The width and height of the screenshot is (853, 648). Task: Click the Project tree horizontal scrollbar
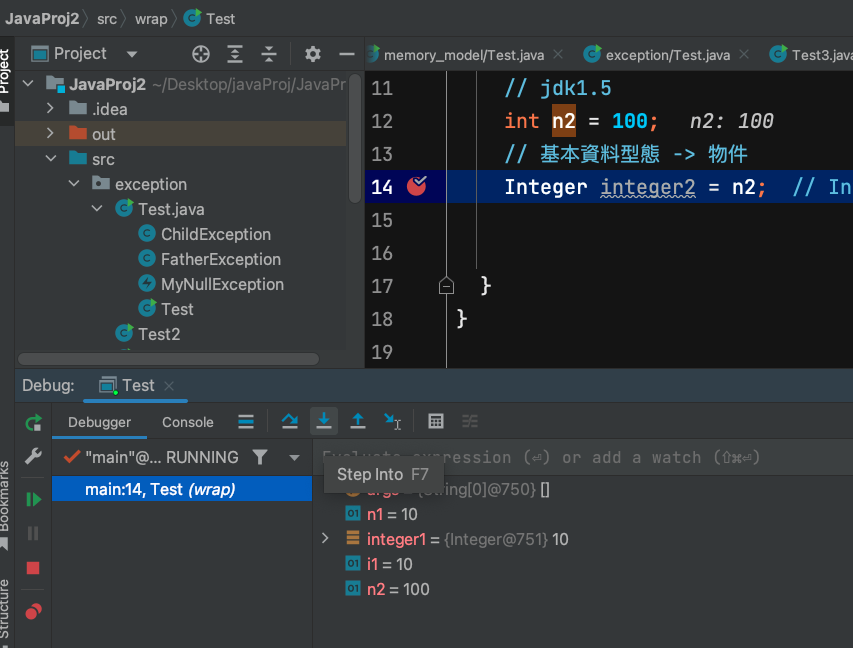coord(169,359)
